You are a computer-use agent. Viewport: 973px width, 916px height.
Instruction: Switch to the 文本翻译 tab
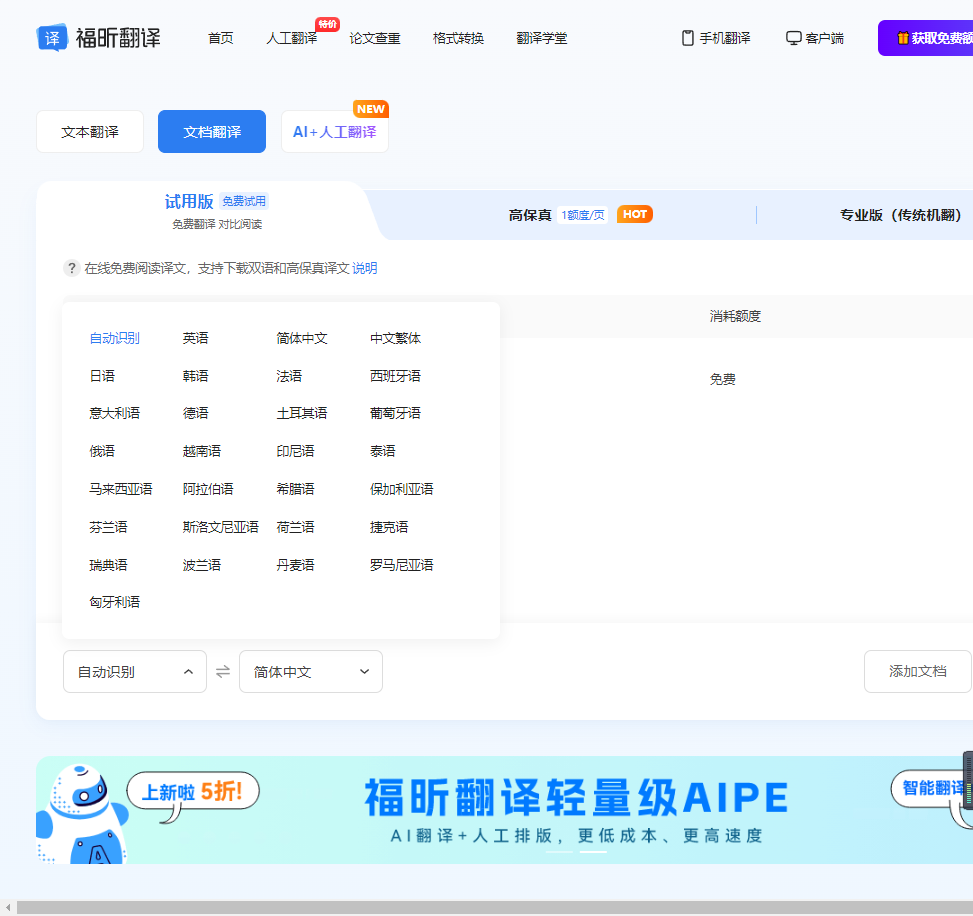click(x=90, y=132)
